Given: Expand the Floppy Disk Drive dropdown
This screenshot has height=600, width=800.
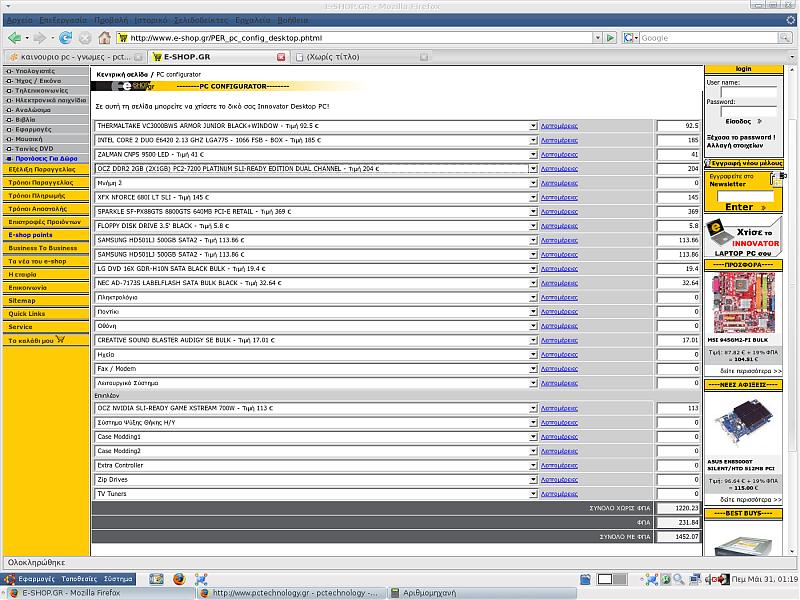Looking at the screenshot, I should coord(533,226).
